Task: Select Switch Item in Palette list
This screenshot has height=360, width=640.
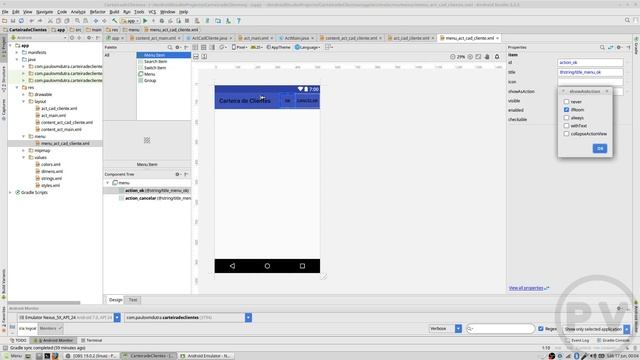Action: pyautogui.click(x=155, y=68)
